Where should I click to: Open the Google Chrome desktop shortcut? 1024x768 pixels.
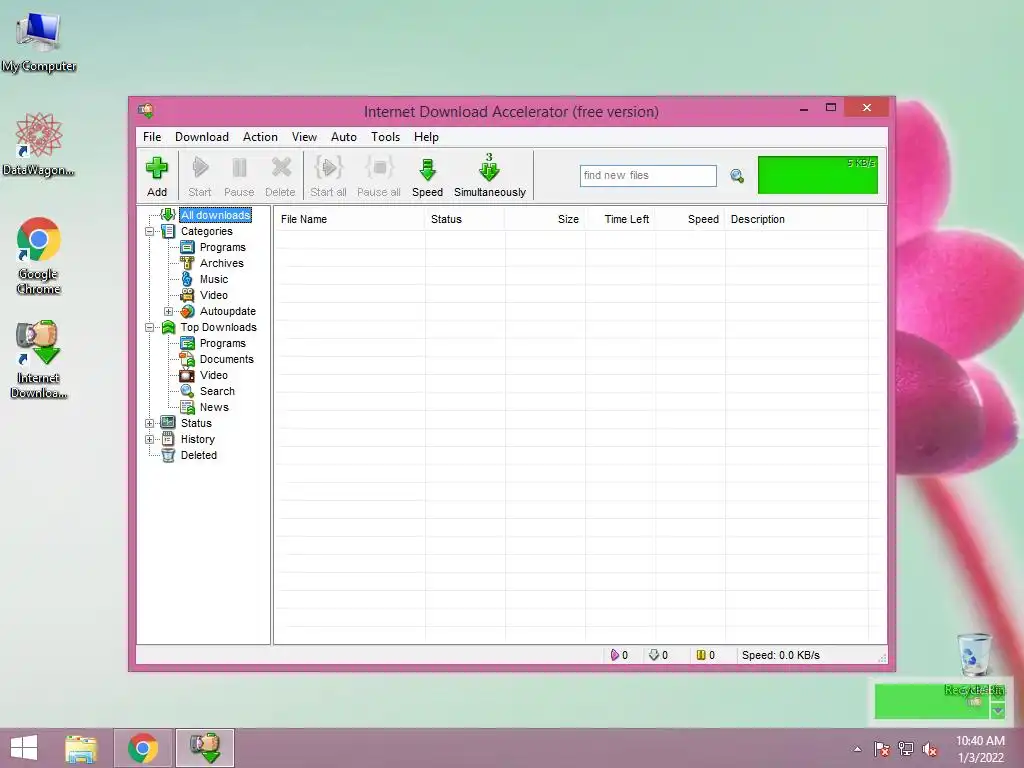click(x=39, y=256)
